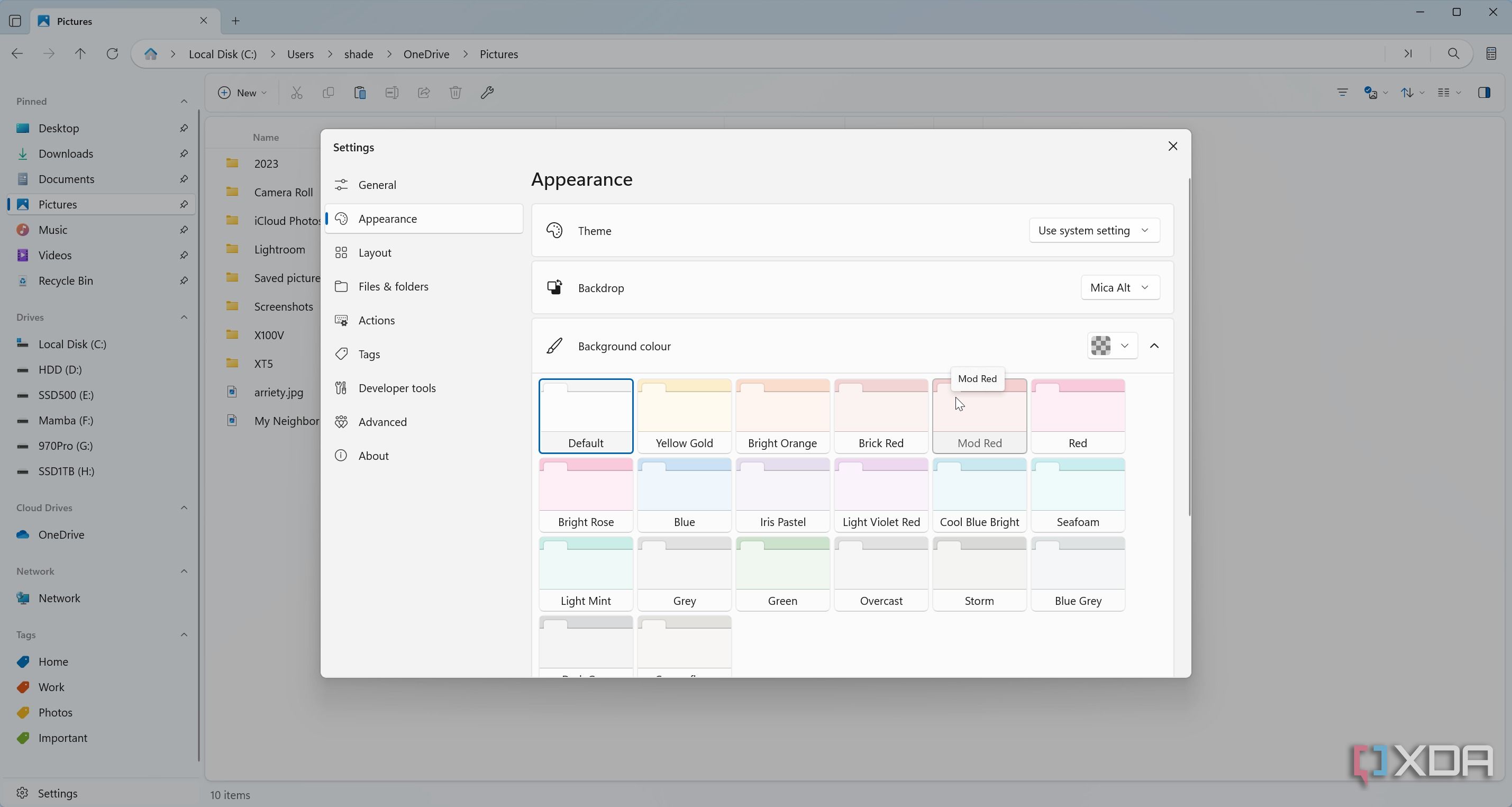Collapse the Drives sidebar section
Viewport: 1512px width, 807px height.
coord(184,318)
